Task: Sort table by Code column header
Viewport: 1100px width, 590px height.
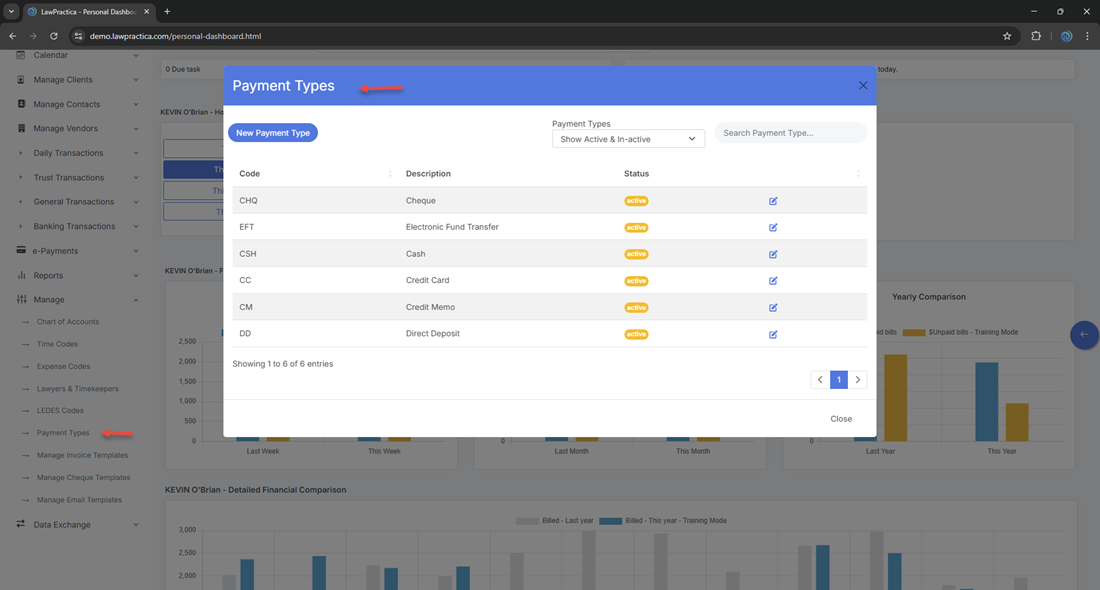Action: point(249,174)
